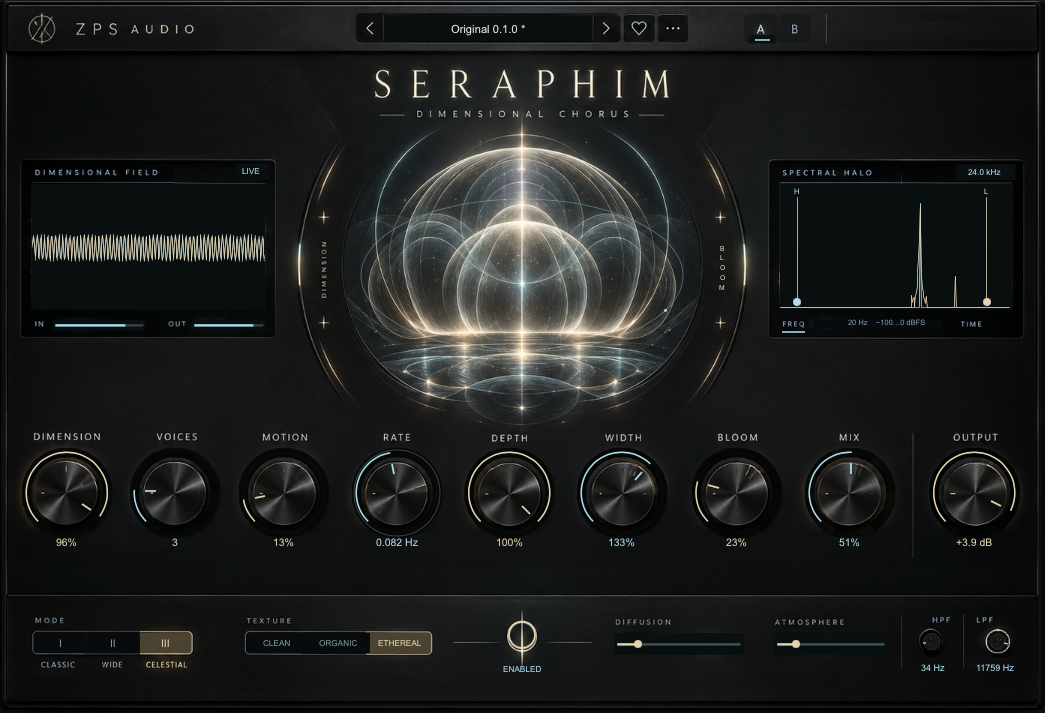Click the Diffusion slider handle
The image size is (1045, 713).
pos(638,644)
